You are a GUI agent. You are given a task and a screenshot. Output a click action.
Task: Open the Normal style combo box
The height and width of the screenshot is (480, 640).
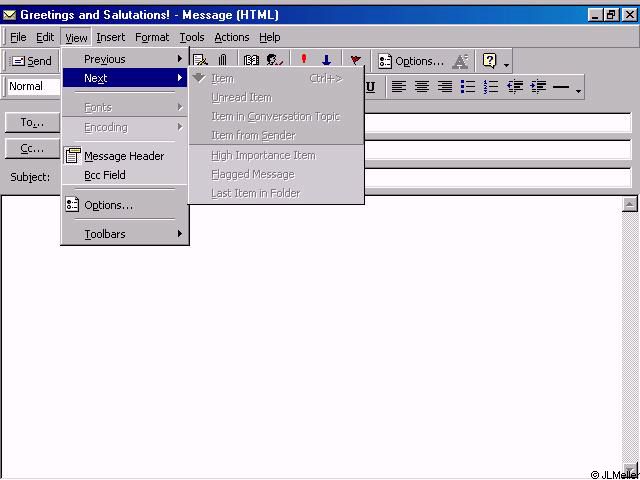click(34, 87)
